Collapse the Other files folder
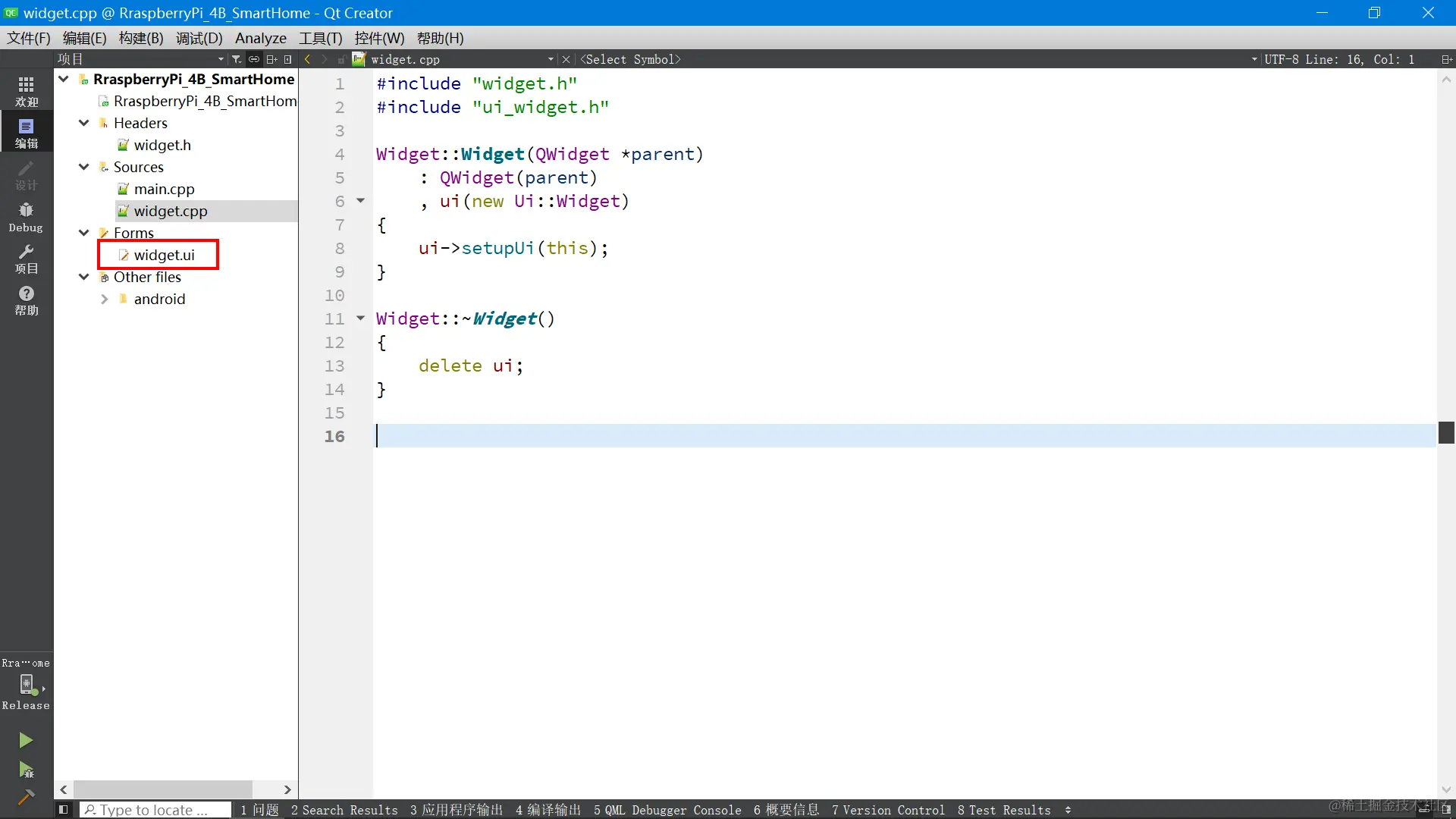This screenshot has height=819, width=1456. click(84, 277)
